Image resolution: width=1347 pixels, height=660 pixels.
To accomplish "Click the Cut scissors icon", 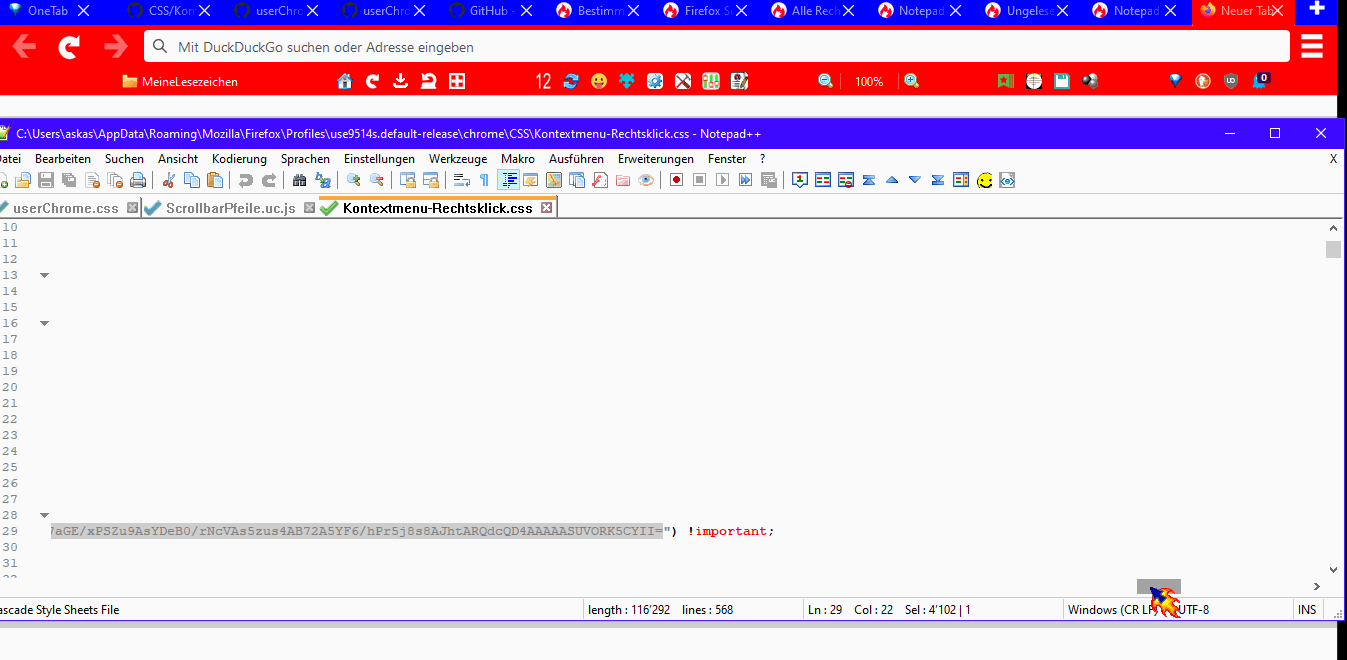I will click(168, 180).
